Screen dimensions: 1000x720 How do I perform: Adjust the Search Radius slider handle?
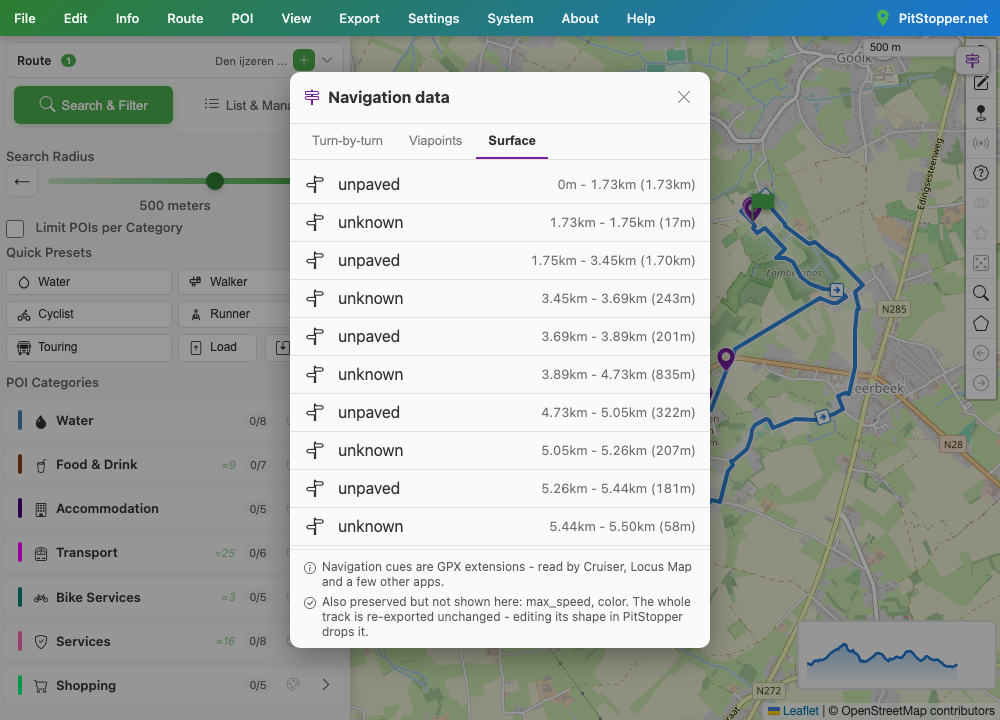(x=215, y=181)
